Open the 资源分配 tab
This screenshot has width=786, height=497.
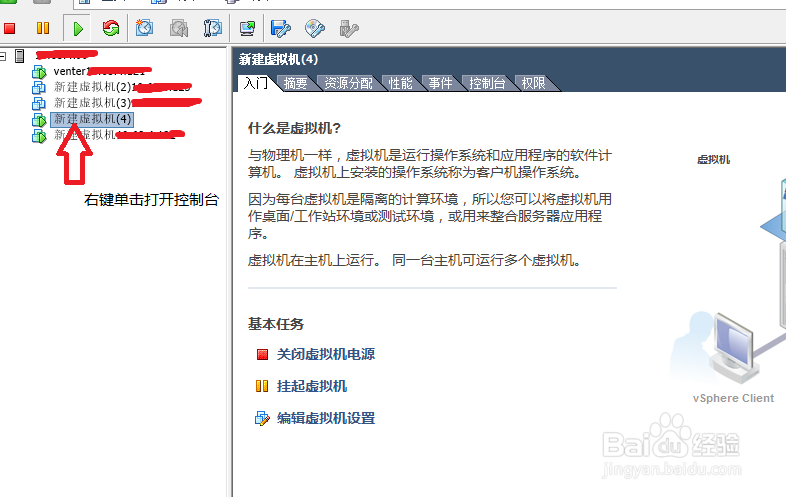(348, 83)
